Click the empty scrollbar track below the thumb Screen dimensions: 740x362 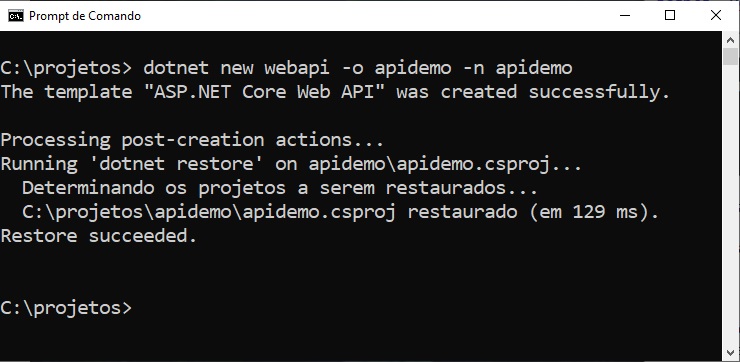click(x=731, y=205)
